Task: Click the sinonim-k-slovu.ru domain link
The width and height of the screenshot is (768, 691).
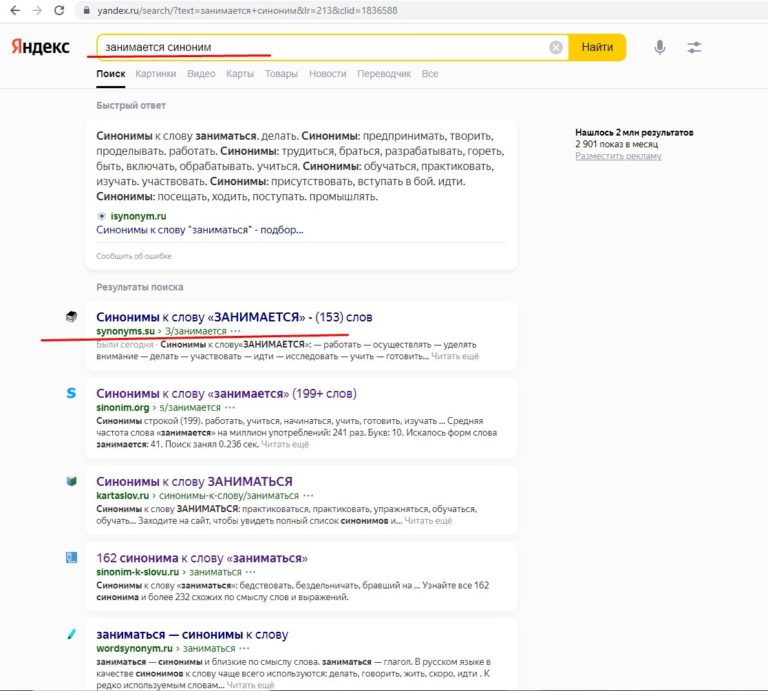Action: 138,572
